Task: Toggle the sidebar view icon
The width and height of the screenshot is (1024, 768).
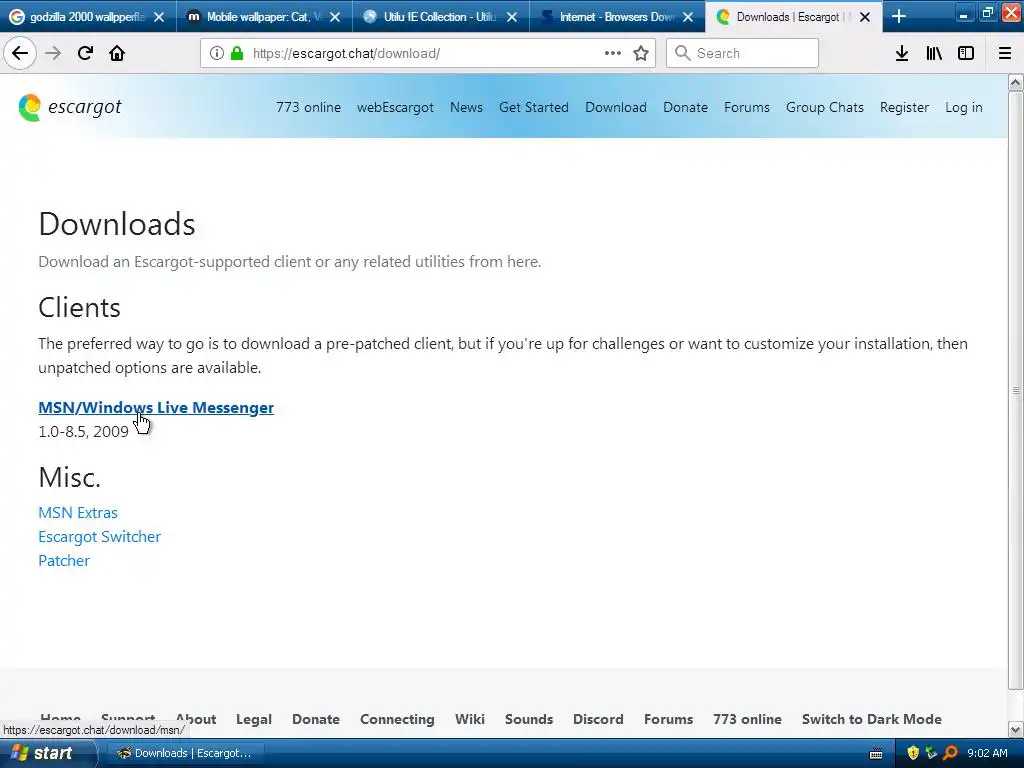Action: [966, 53]
